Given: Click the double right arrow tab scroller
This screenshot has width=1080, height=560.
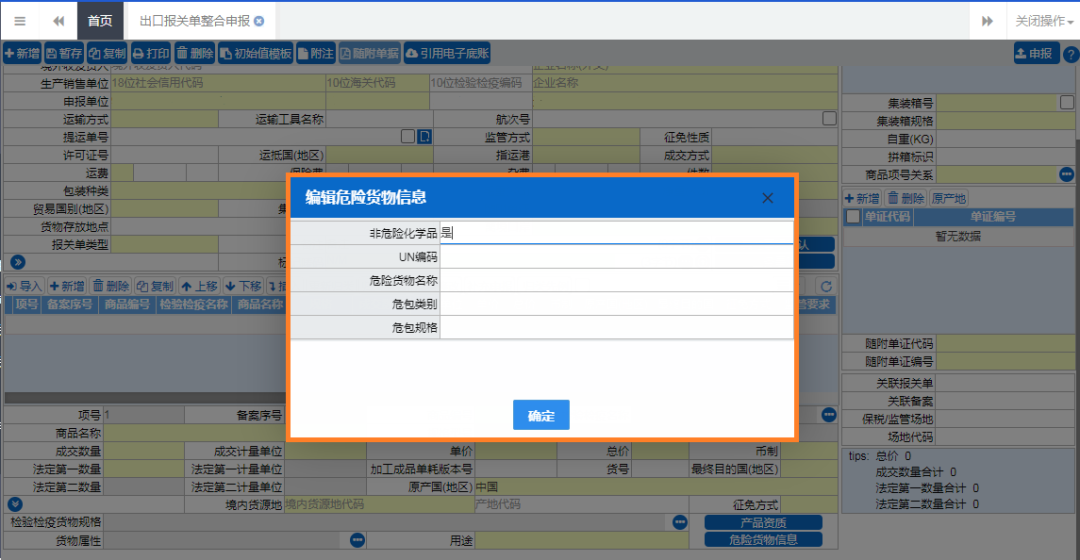Looking at the screenshot, I should click(987, 21).
